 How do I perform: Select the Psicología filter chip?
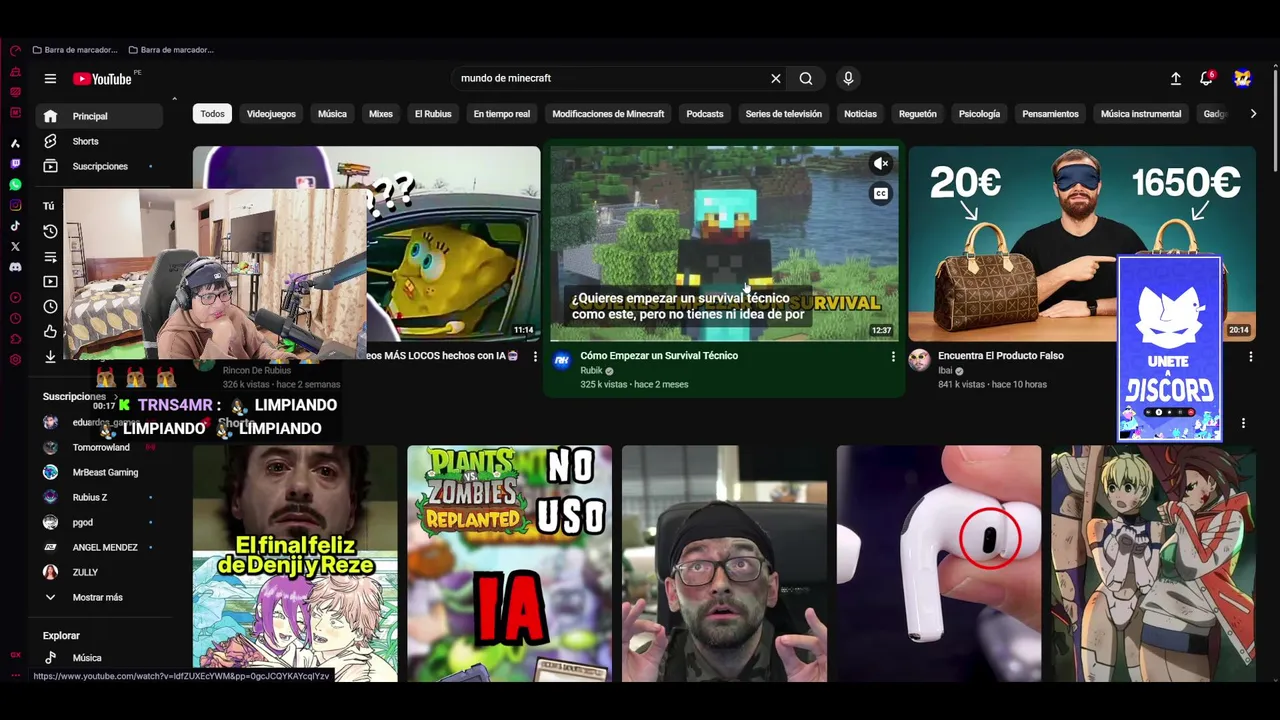[979, 114]
